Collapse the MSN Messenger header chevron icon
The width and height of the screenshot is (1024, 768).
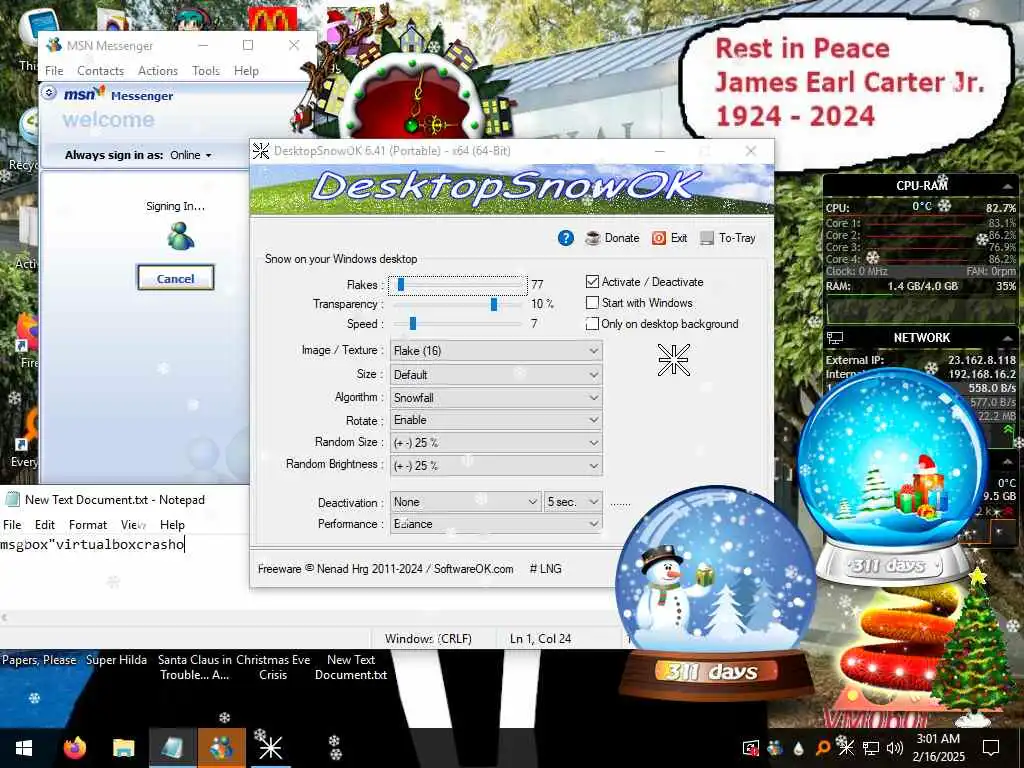coord(49,93)
